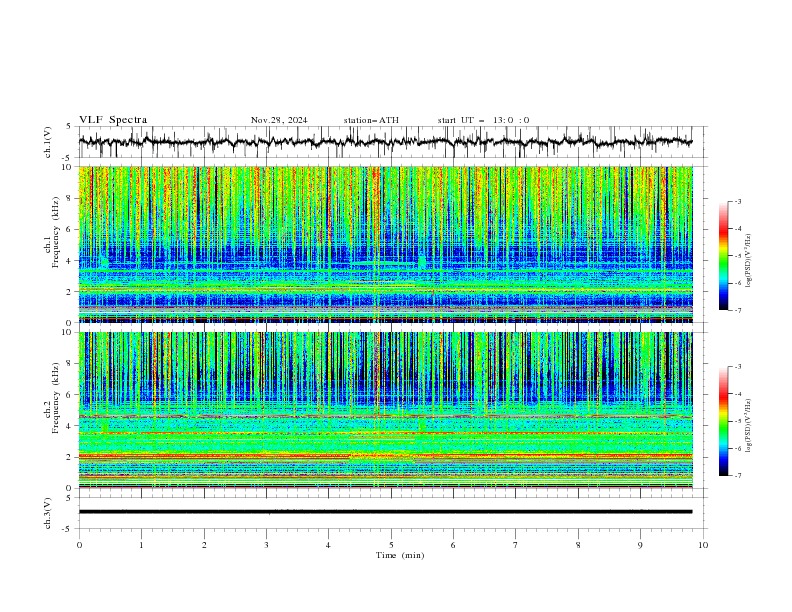Click the 10 kHz tick on ch.1 frequency axis
792x612 pixels.
point(69,166)
